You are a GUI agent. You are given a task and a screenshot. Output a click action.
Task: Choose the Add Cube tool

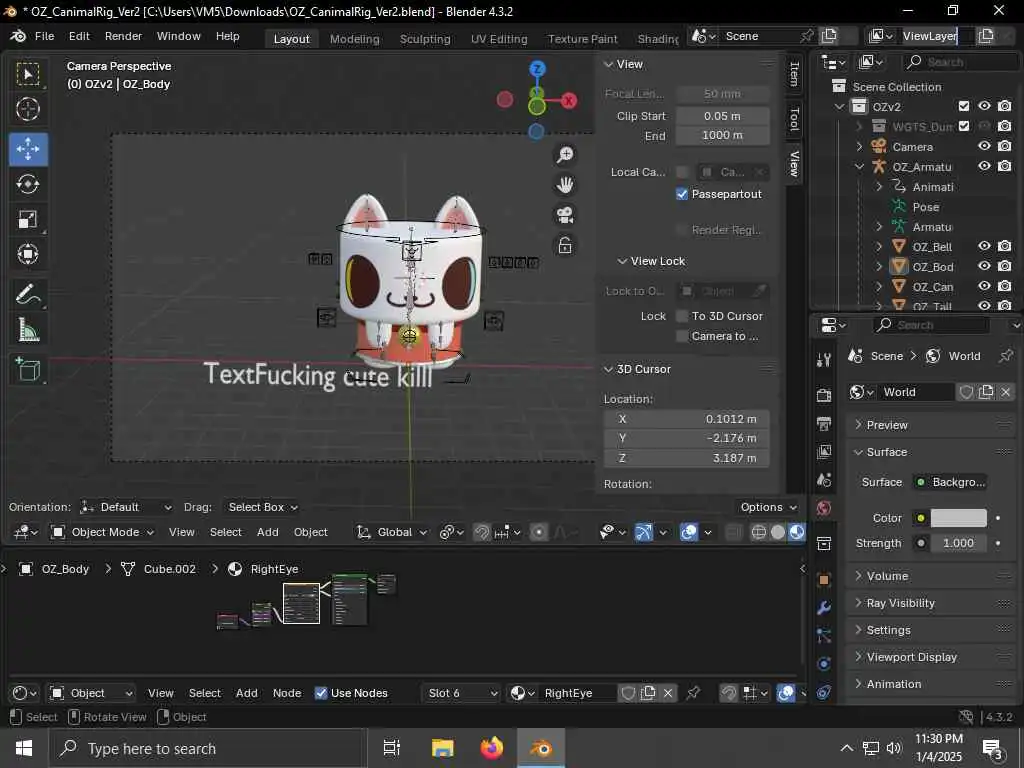(x=27, y=370)
